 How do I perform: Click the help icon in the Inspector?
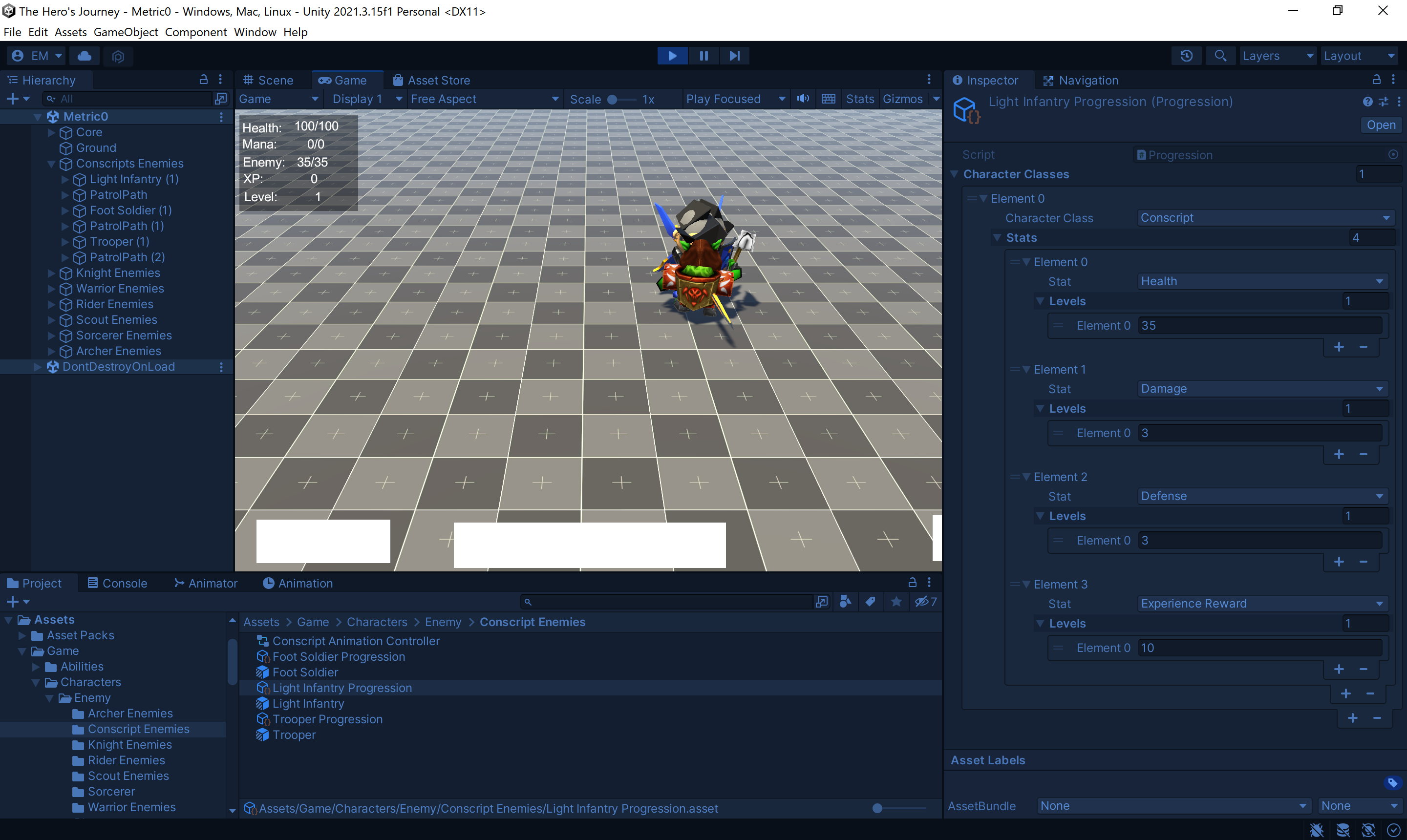1368,101
